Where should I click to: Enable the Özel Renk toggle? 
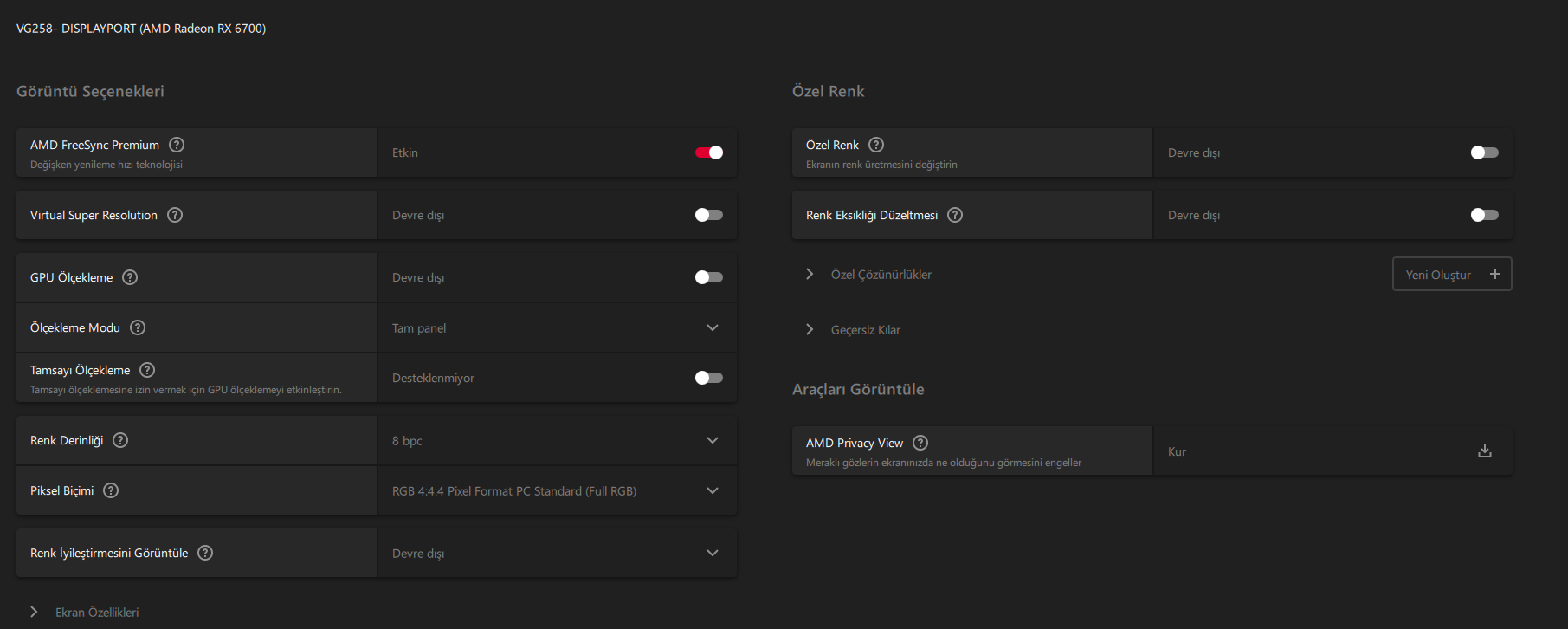coord(1484,152)
